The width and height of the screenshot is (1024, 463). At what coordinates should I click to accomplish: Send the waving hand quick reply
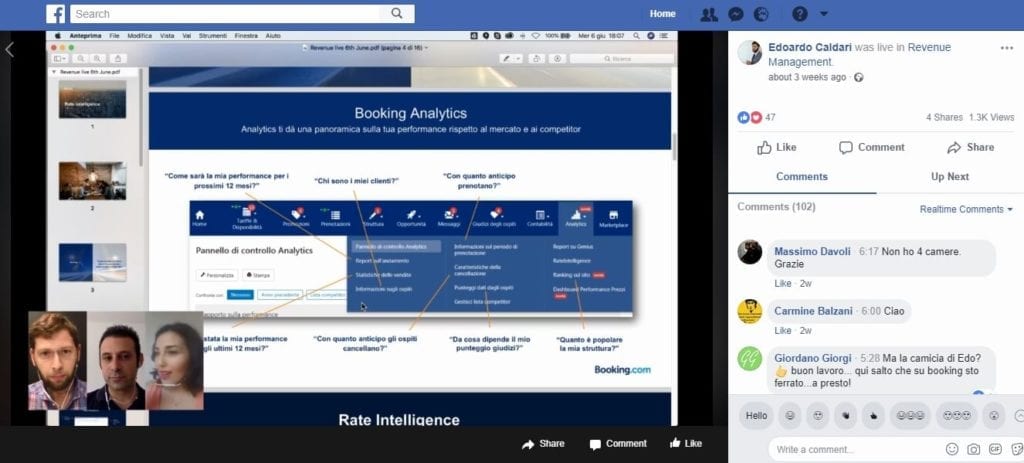pyautogui.click(x=845, y=416)
